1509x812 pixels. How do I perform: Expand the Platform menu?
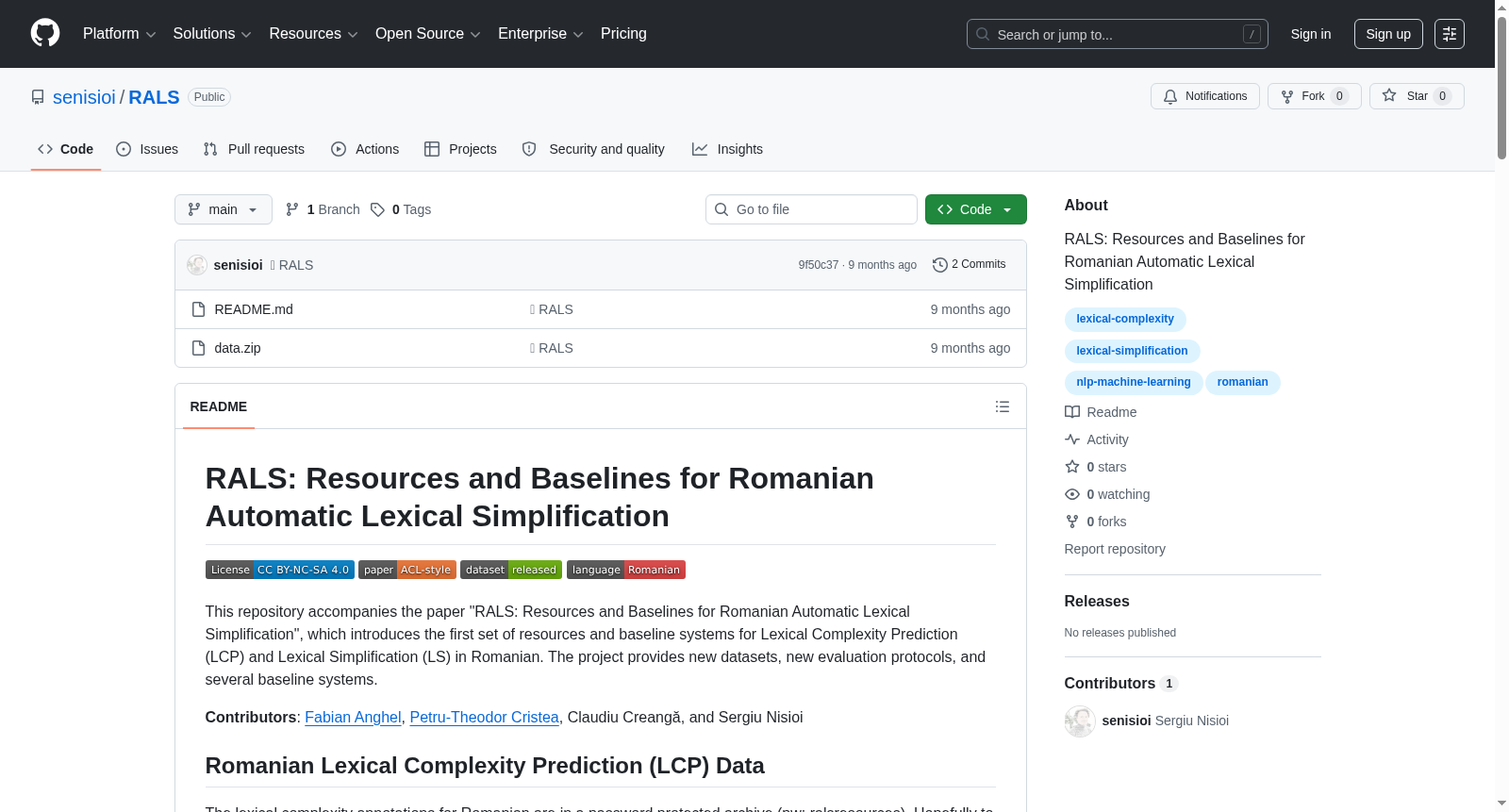[x=120, y=34]
